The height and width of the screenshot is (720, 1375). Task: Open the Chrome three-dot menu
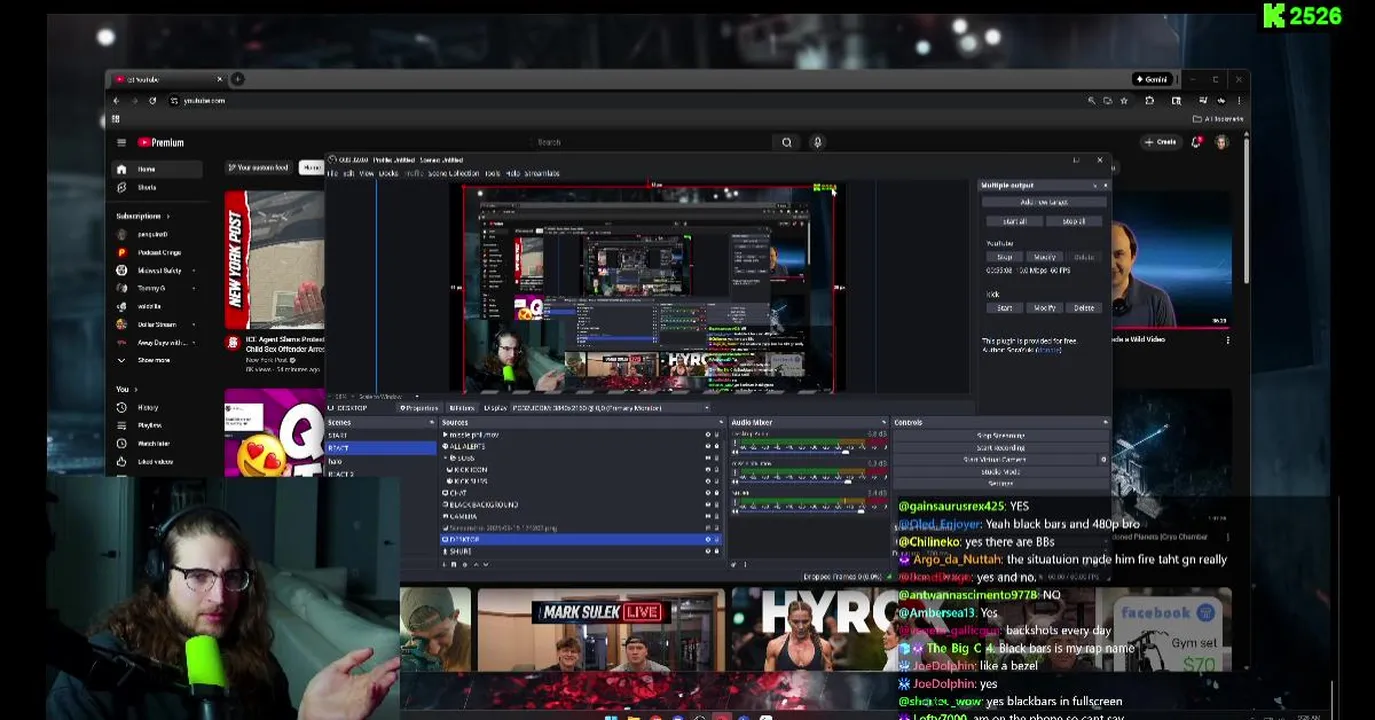pos(1239,100)
